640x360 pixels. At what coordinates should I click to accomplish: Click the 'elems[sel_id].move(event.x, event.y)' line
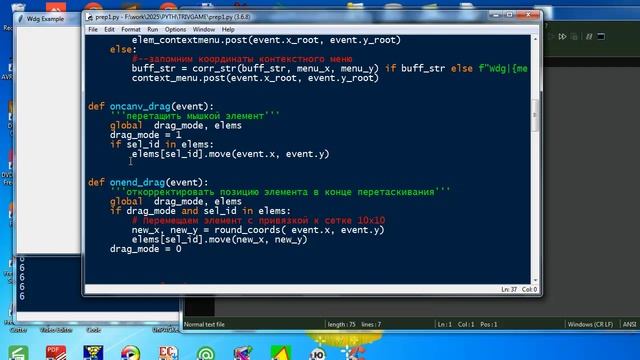point(230,154)
